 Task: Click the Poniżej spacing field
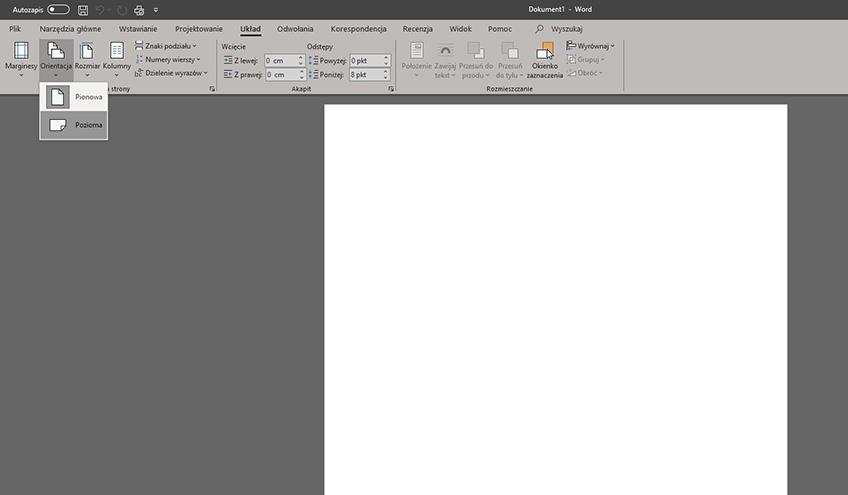pos(366,75)
